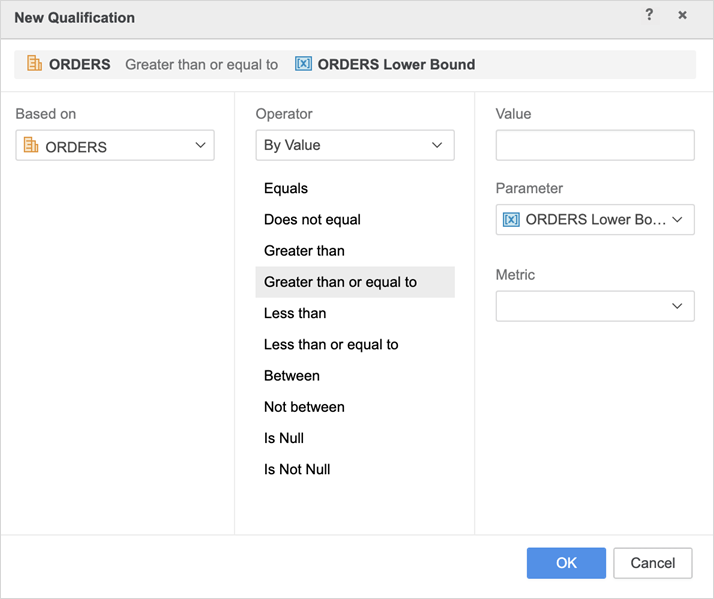The image size is (714, 599).
Task: Select the Greater than operator
Action: point(304,250)
